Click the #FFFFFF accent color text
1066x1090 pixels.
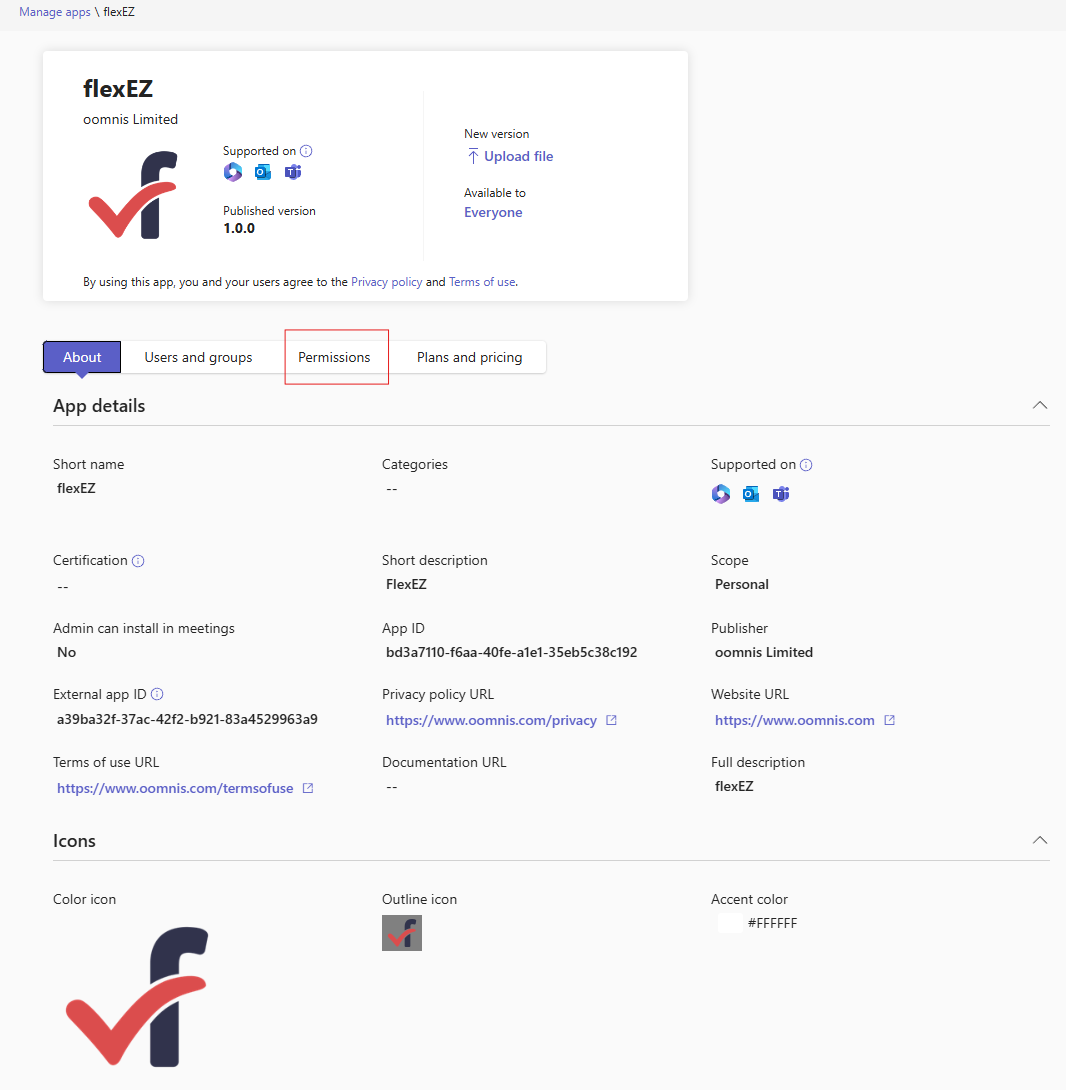pos(772,923)
